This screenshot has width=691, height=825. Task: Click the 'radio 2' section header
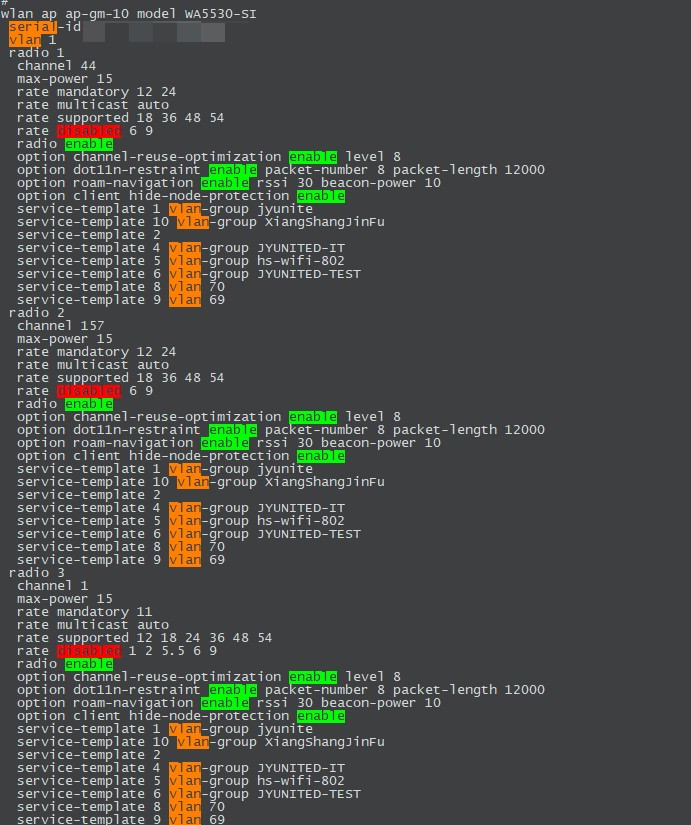36,313
